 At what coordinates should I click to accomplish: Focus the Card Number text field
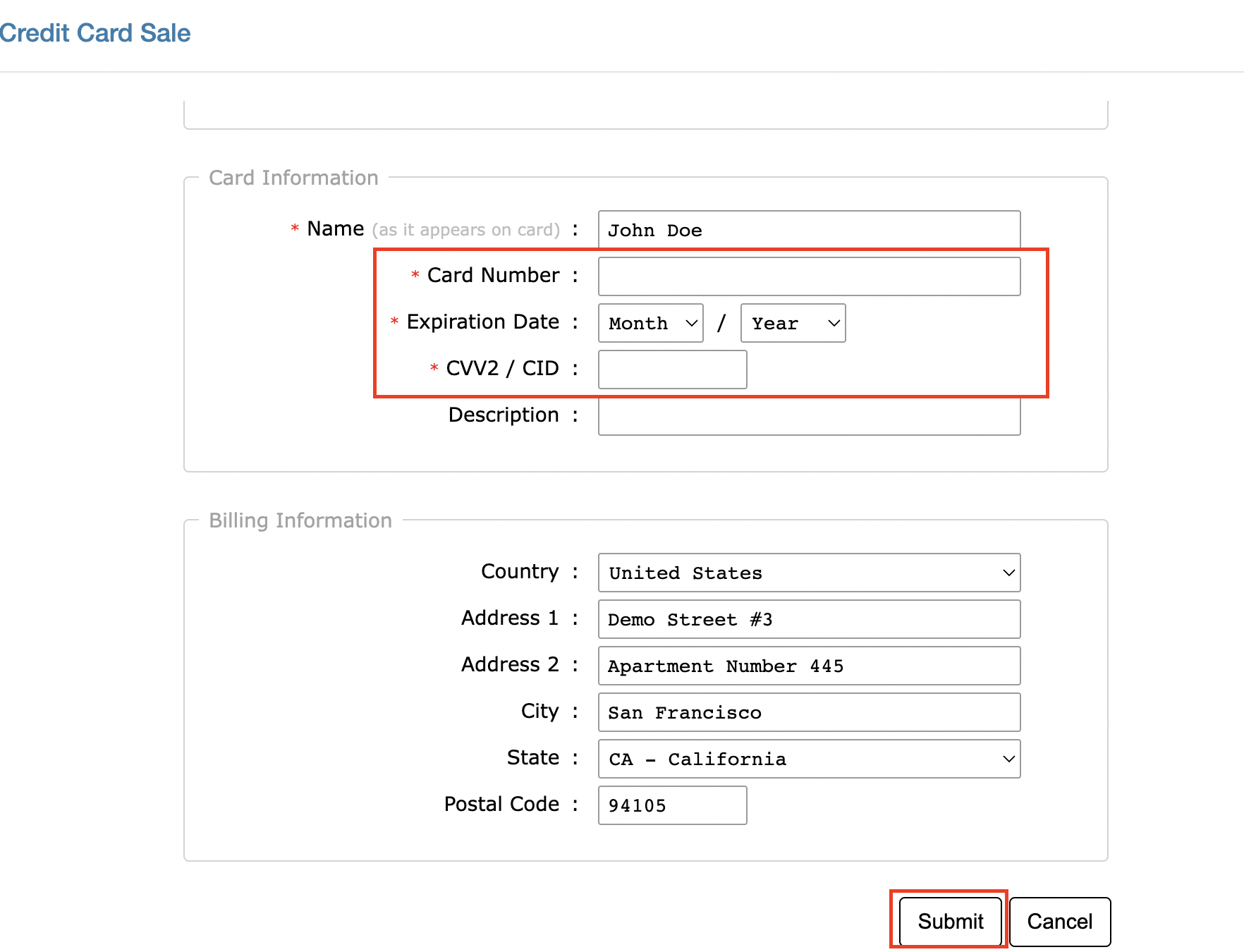click(808, 276)
